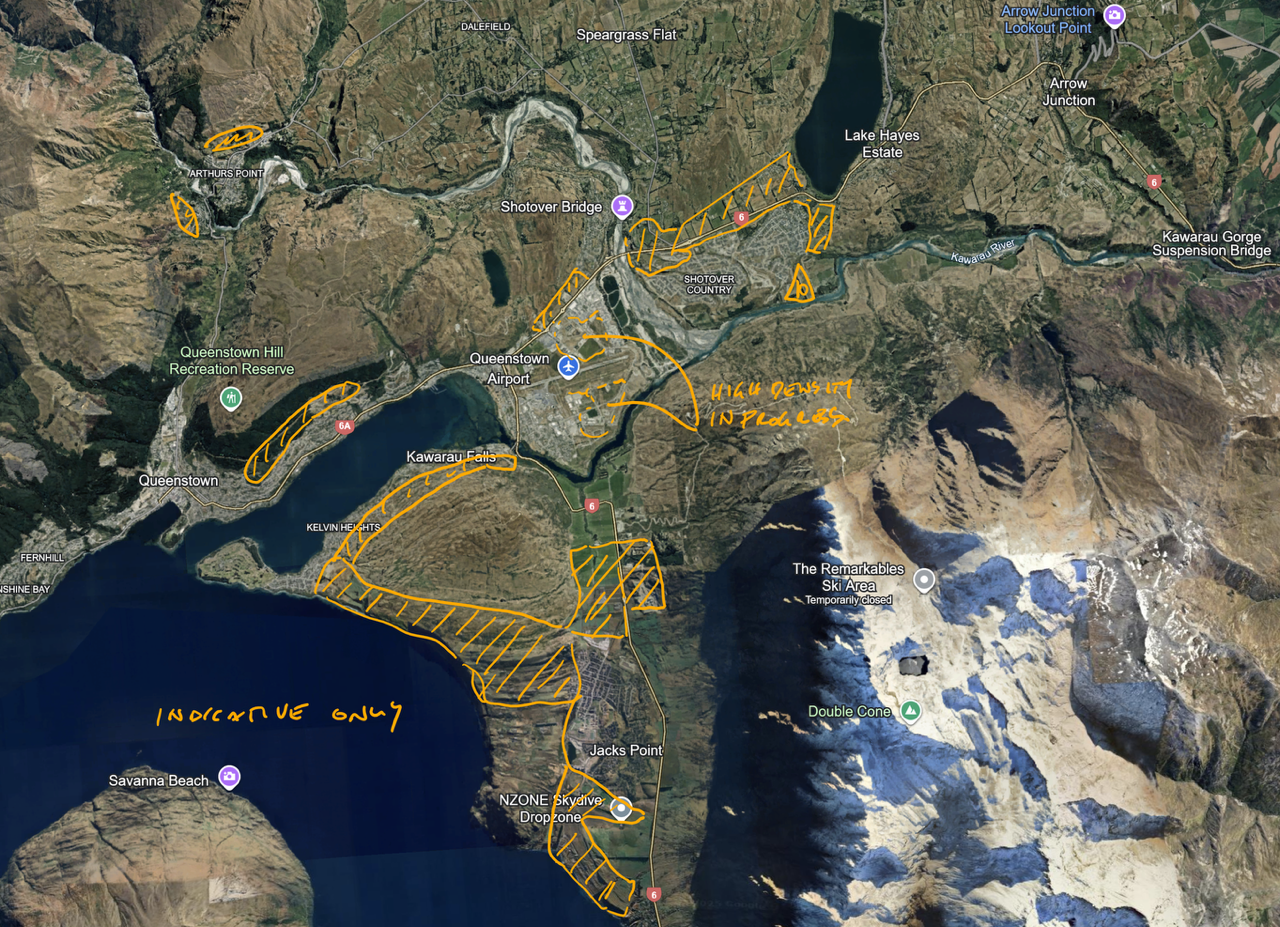Select the Arrow Junction town label

1069,92
